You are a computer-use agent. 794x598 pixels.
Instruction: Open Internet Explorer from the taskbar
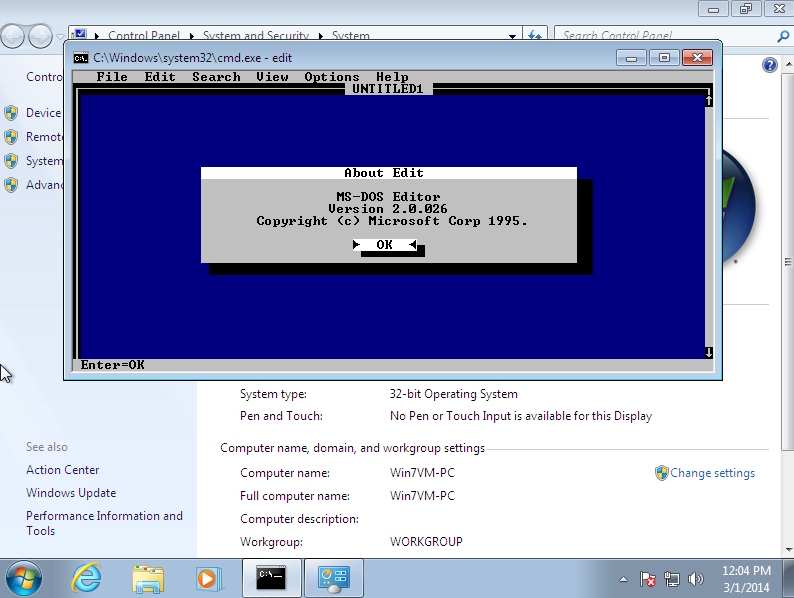[87, 578]
